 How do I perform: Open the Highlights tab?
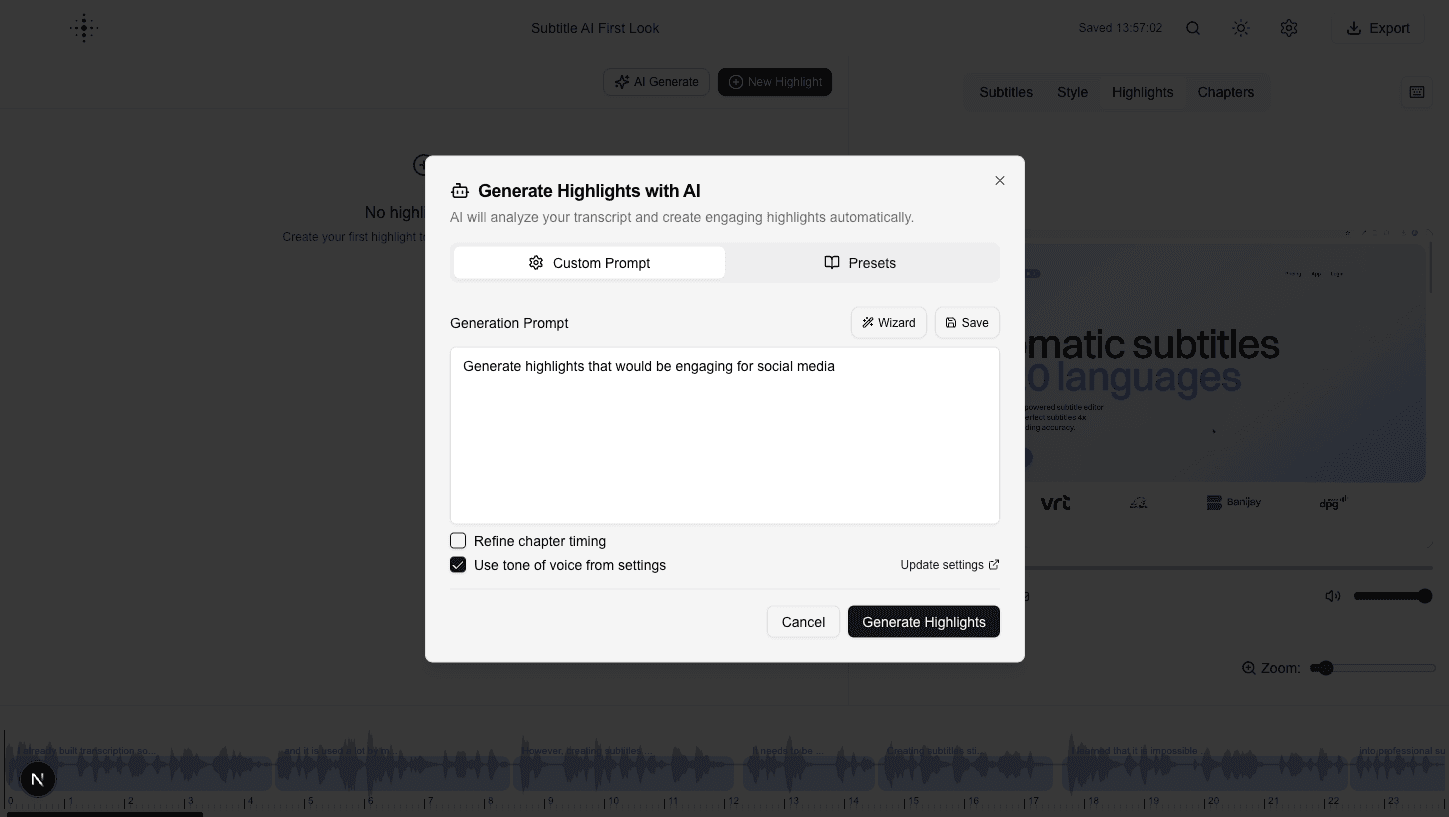1142,91
